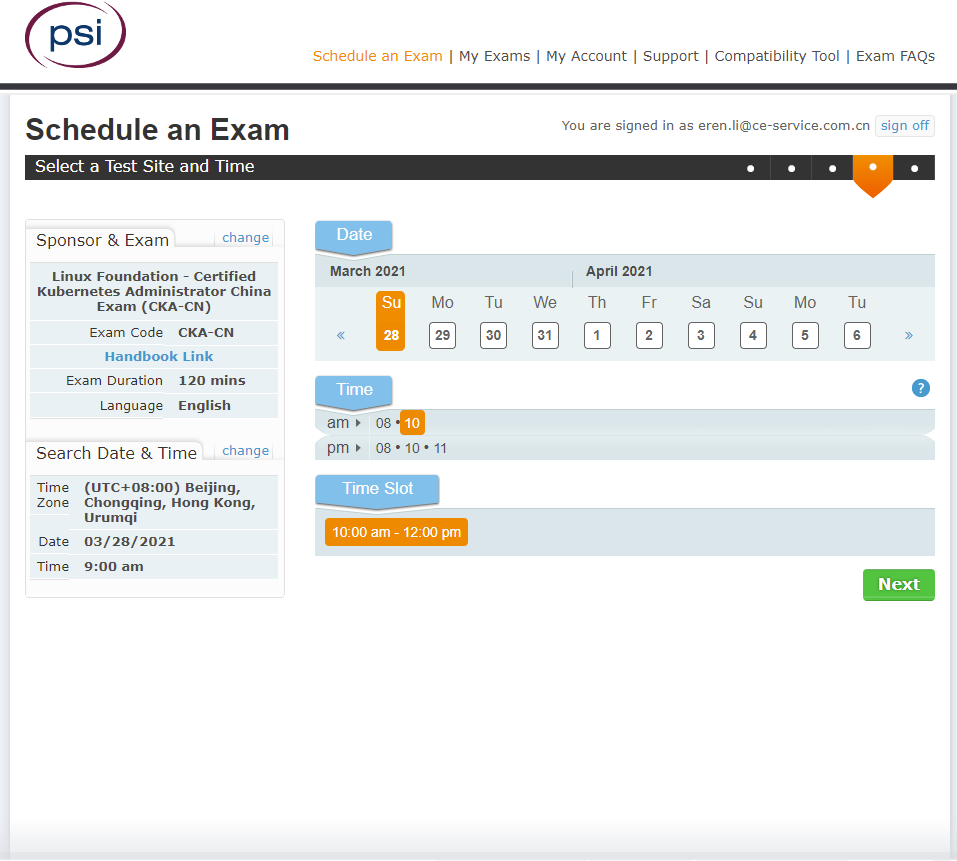957x861 pixels.
Task: Go to previous dates with left chevron
Action: click(341, 335)
